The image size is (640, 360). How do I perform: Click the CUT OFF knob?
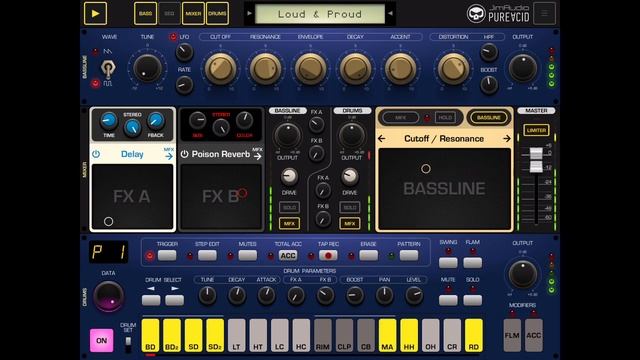pyautogui.click(x=220, y=69)
